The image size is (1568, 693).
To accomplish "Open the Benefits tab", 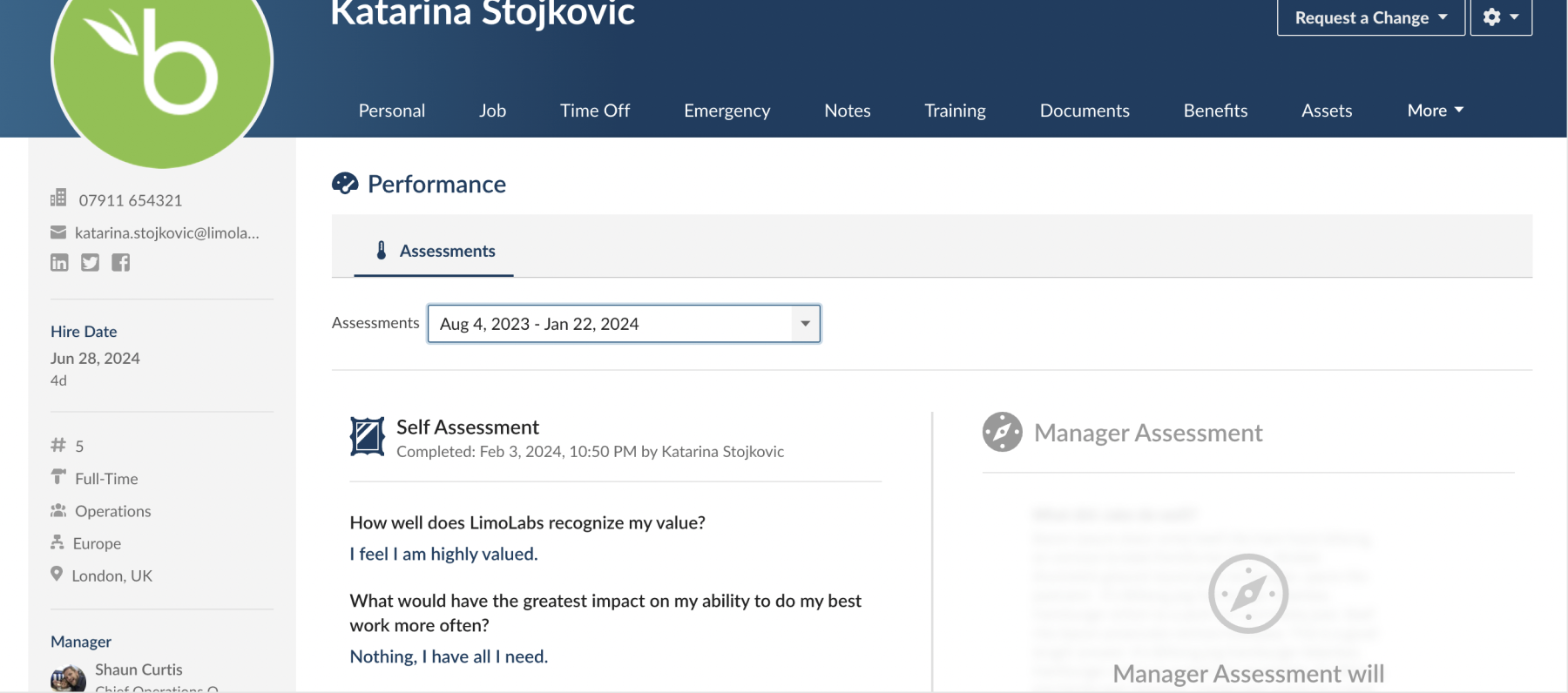I will [1215, 111].
